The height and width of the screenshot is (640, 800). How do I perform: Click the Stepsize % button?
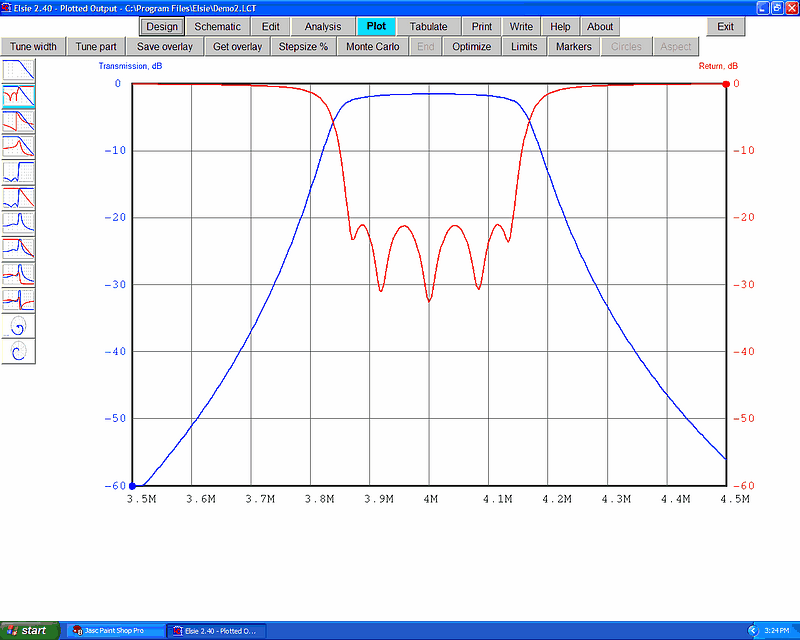(303, 47)
